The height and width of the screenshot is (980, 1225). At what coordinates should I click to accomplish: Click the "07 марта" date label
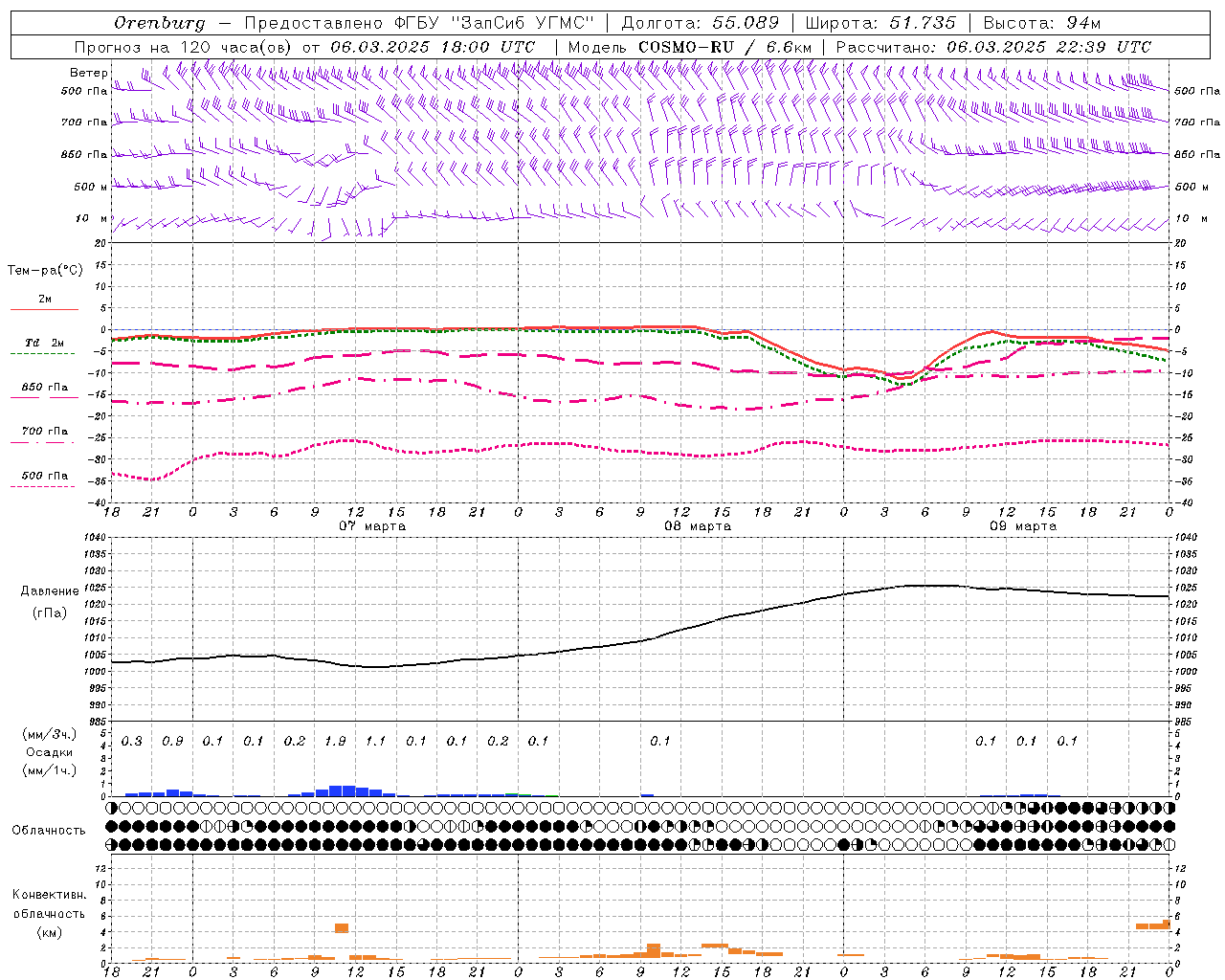click(372, 526)
